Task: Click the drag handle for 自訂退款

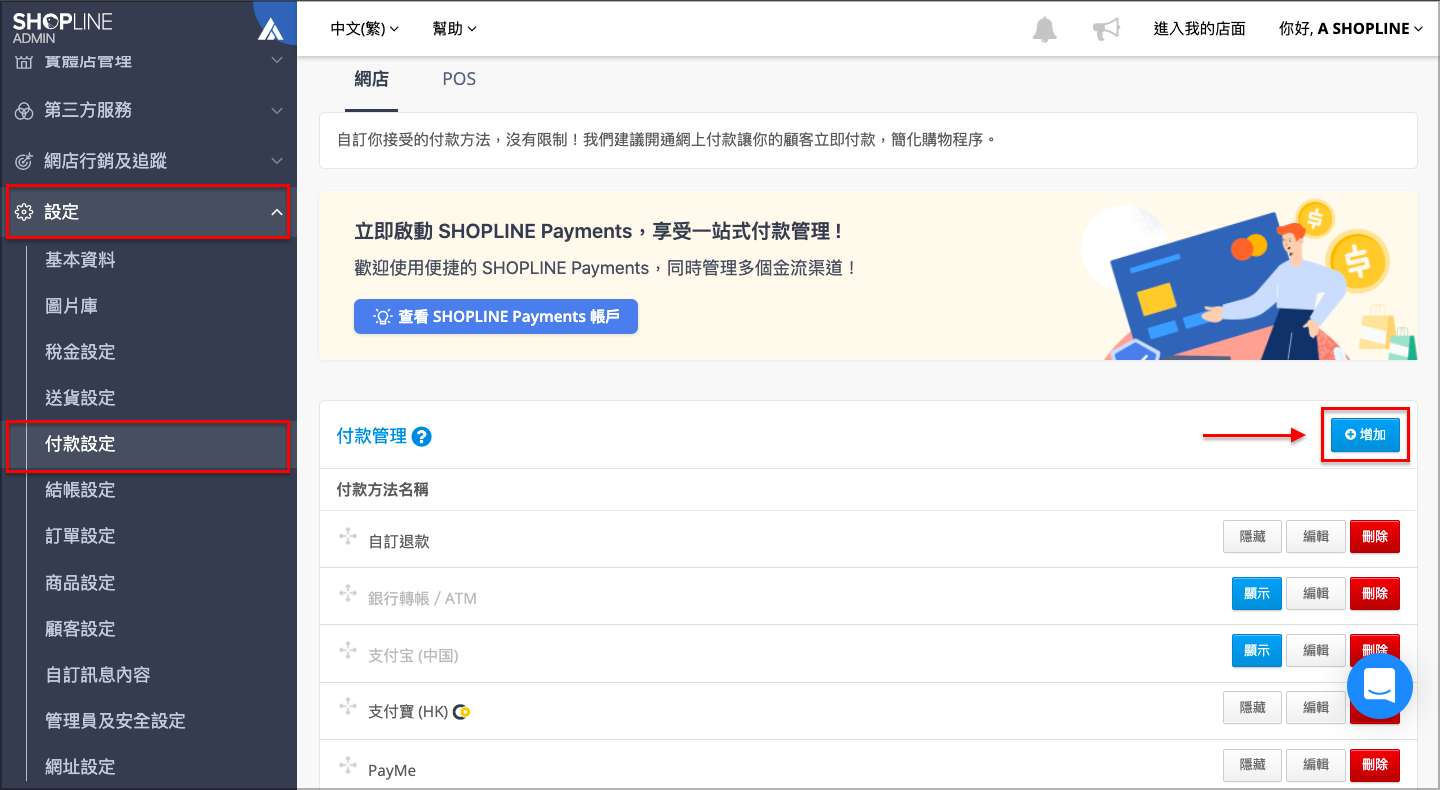Action: 348,538
